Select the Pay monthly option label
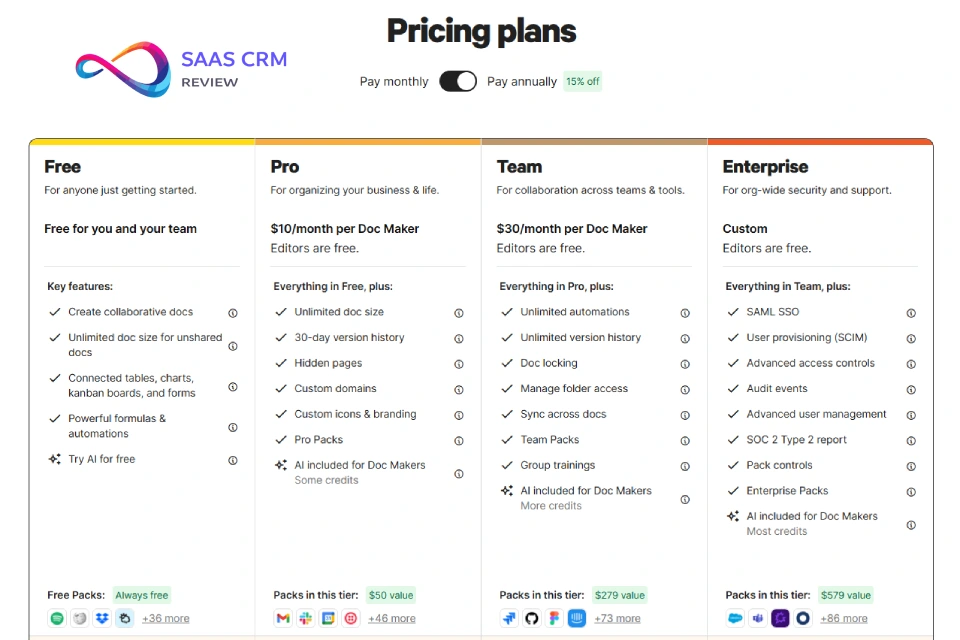This screenshot has height=640, width=960. click(x=394, y=82)
